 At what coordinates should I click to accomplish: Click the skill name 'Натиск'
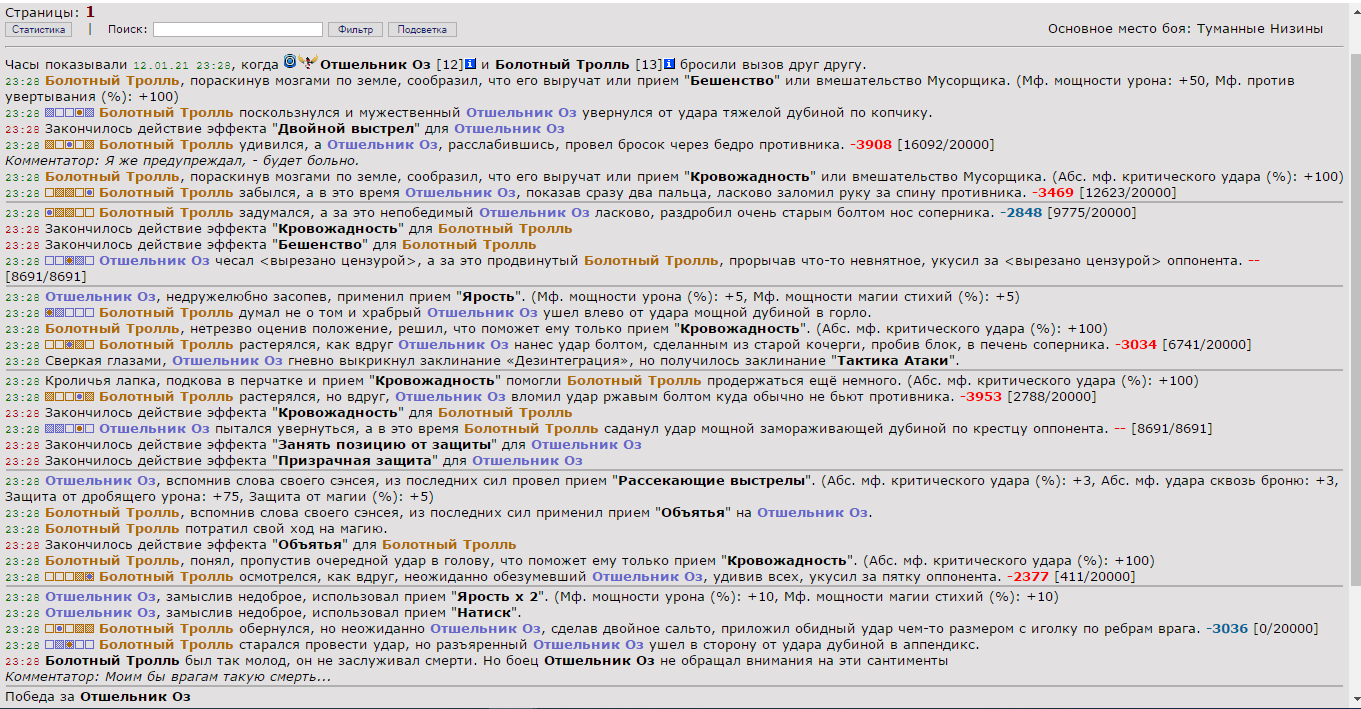tap(483, 612)
